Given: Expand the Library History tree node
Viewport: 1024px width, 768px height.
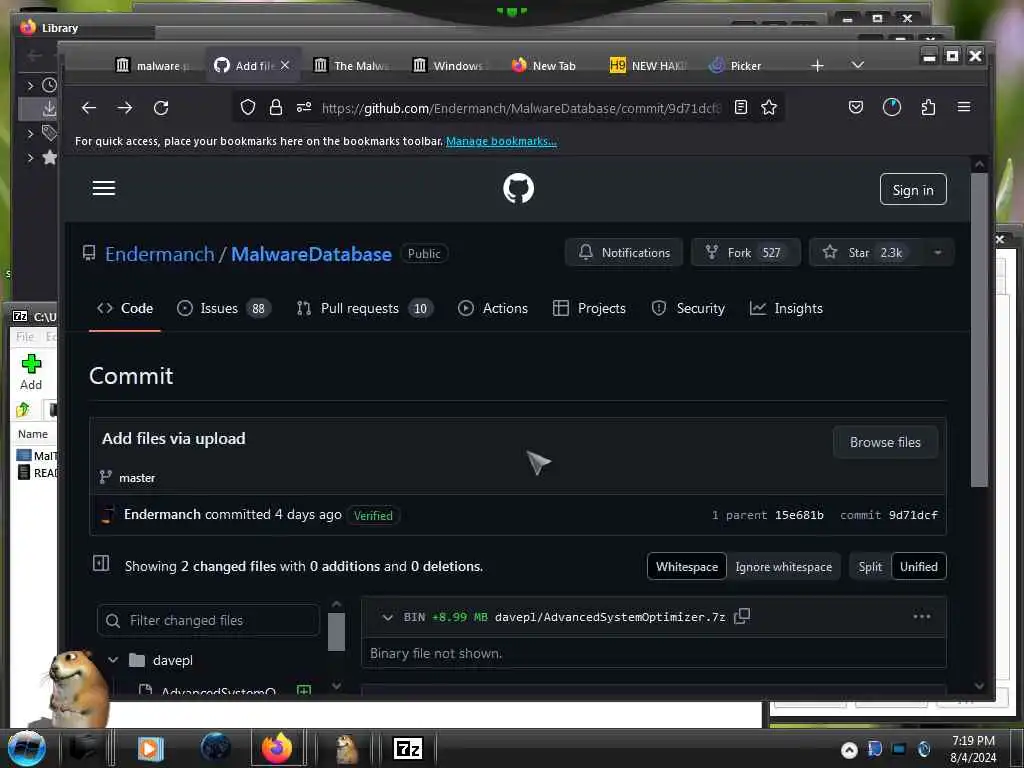Looking at the screenshot, I should (30, 85).
